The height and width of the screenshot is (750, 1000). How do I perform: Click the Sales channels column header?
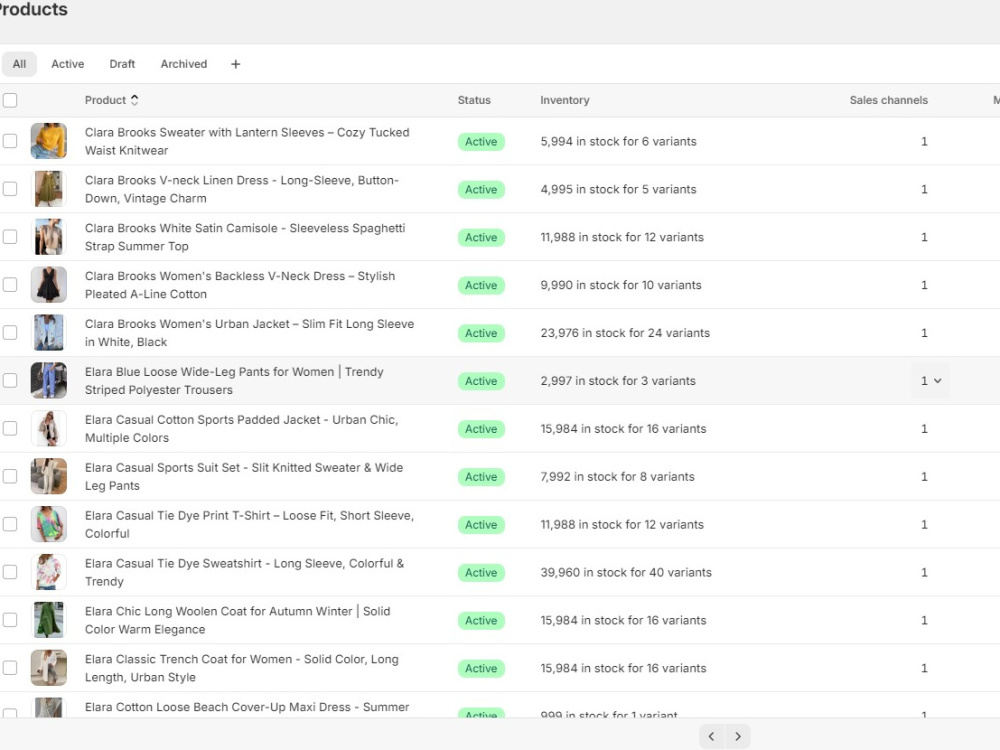click(x=888, y=100)
